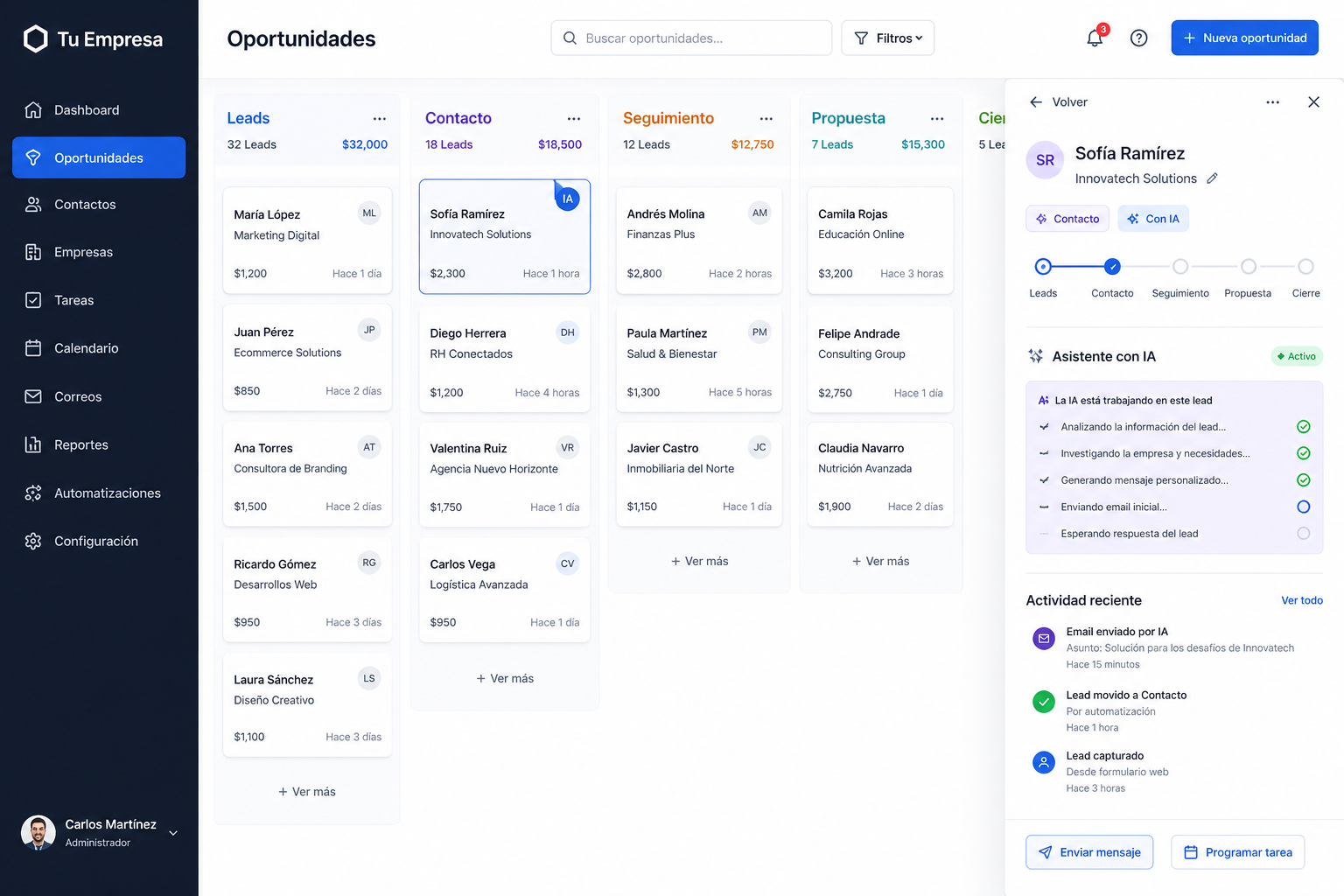Open the notifications bell
This screenshot has height=896, width=1344.
(x=1095, y=38)
